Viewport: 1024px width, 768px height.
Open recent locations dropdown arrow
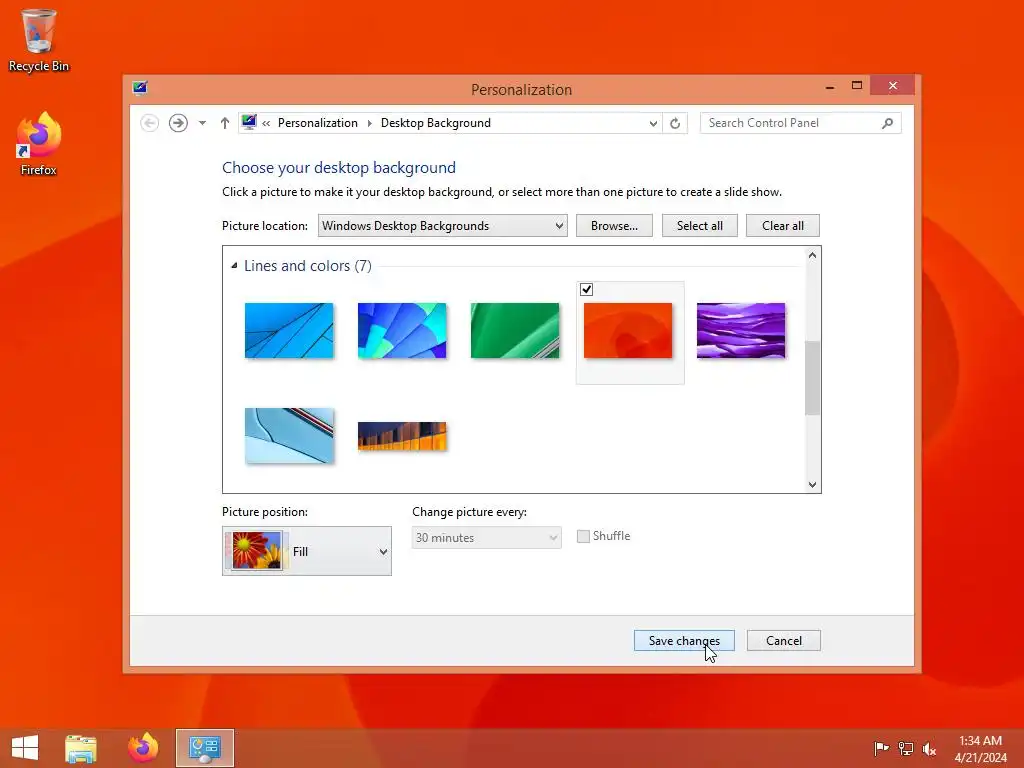pos(202,123)
